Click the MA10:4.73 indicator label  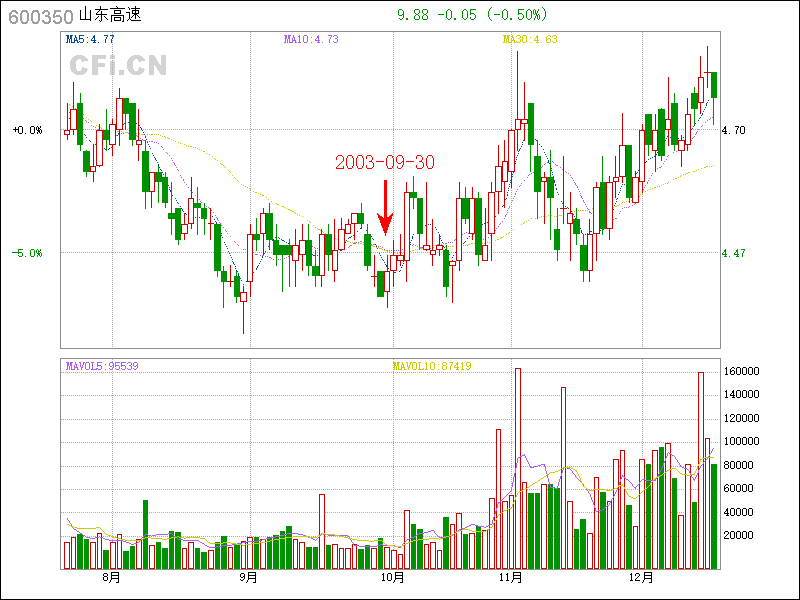311,40
